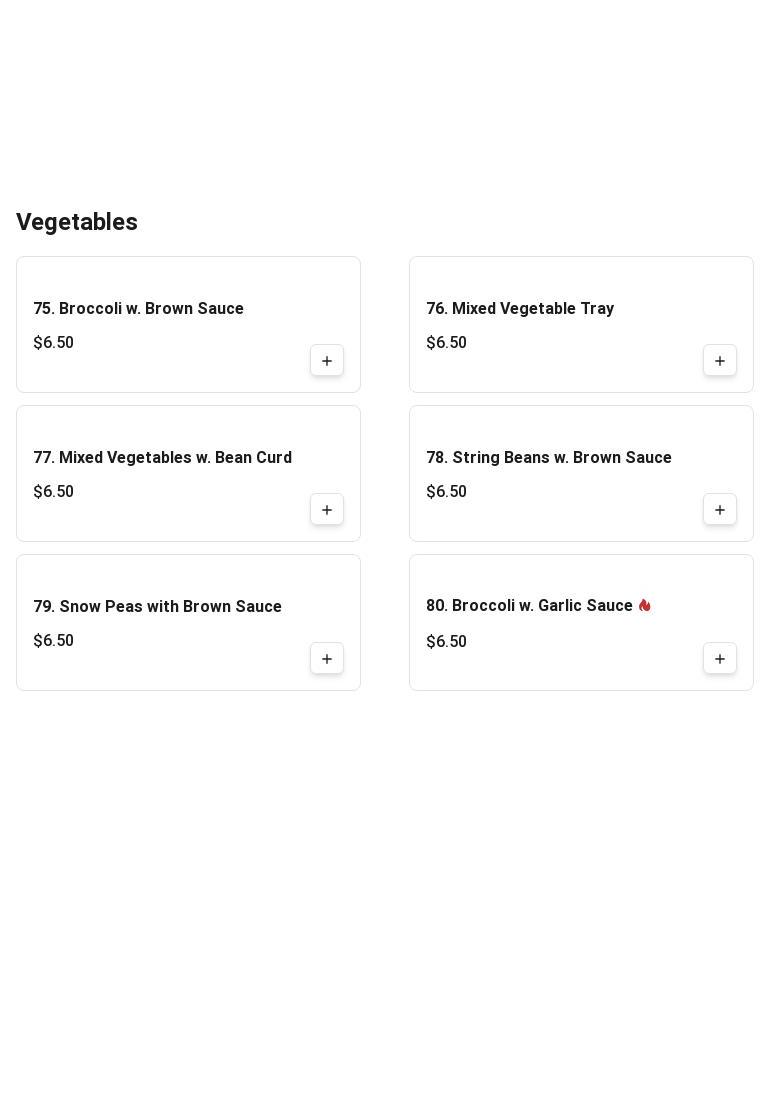This screenshot has width=770, height=1111.
Task: Click price below Mixed Vegetables w. Bean Curd
Action: click(53, 492)
